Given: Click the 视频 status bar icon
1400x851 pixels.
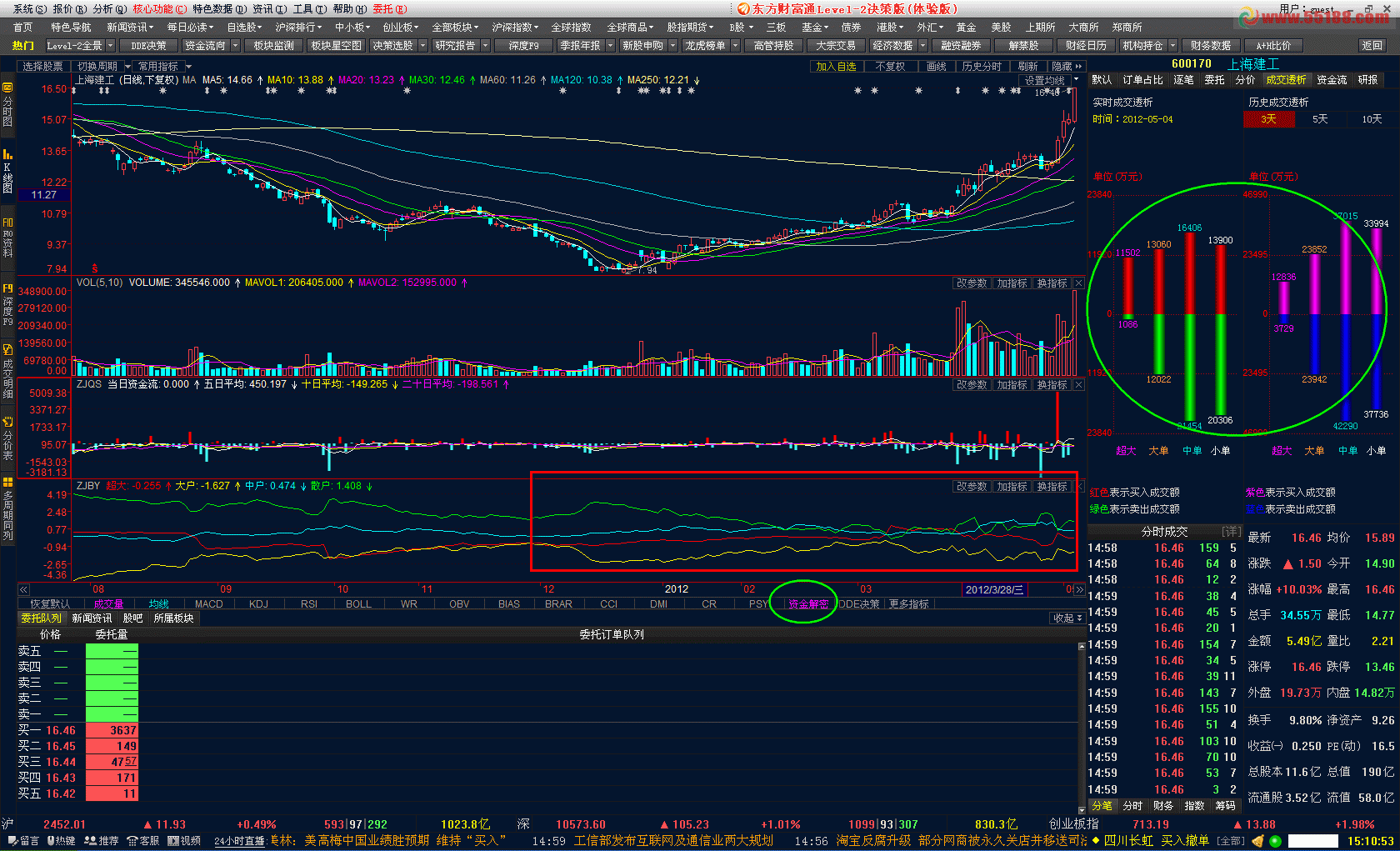Looking at the screenshot, I should (184, 841).
